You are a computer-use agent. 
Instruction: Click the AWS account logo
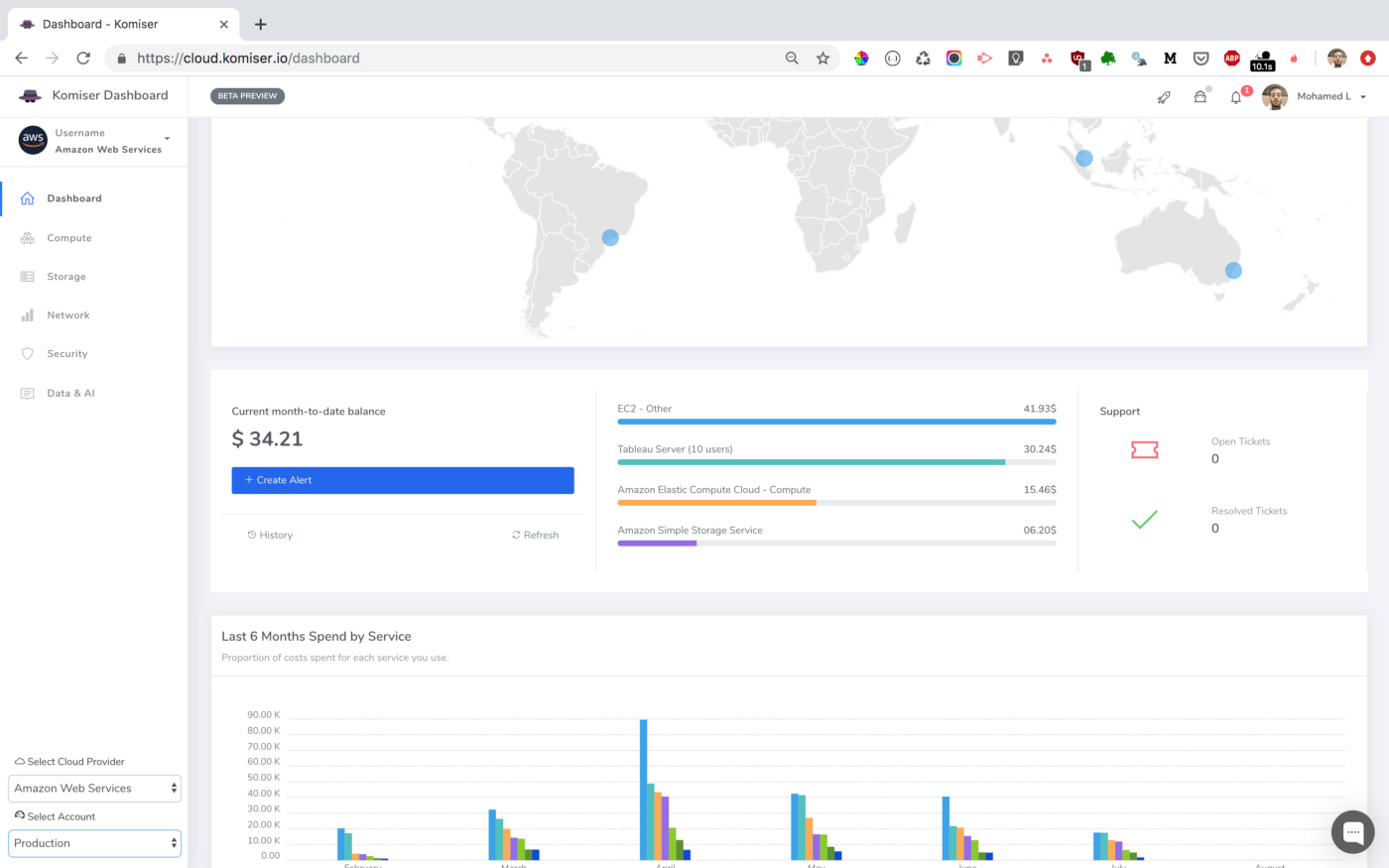coord(33,140)
